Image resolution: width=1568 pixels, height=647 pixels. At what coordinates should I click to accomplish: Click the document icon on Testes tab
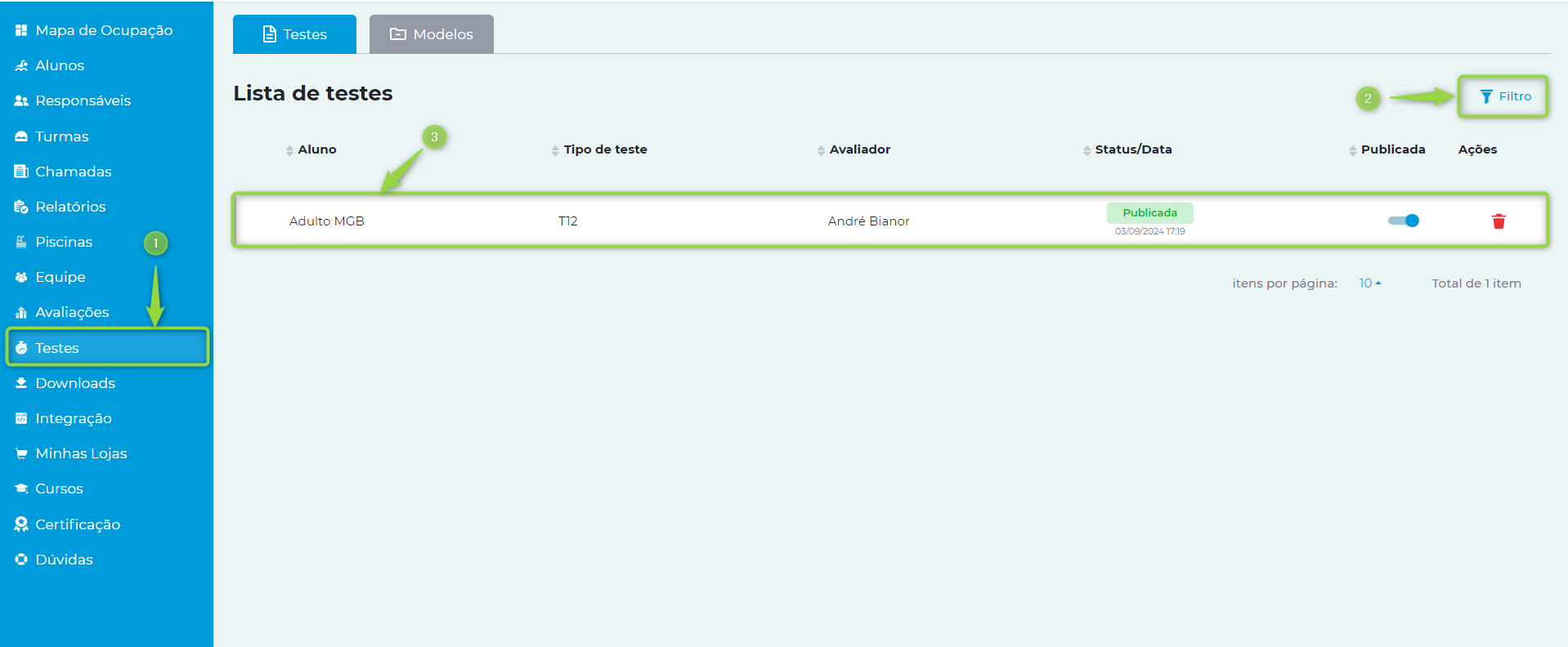pyautogui.click(x=269, y=34)
